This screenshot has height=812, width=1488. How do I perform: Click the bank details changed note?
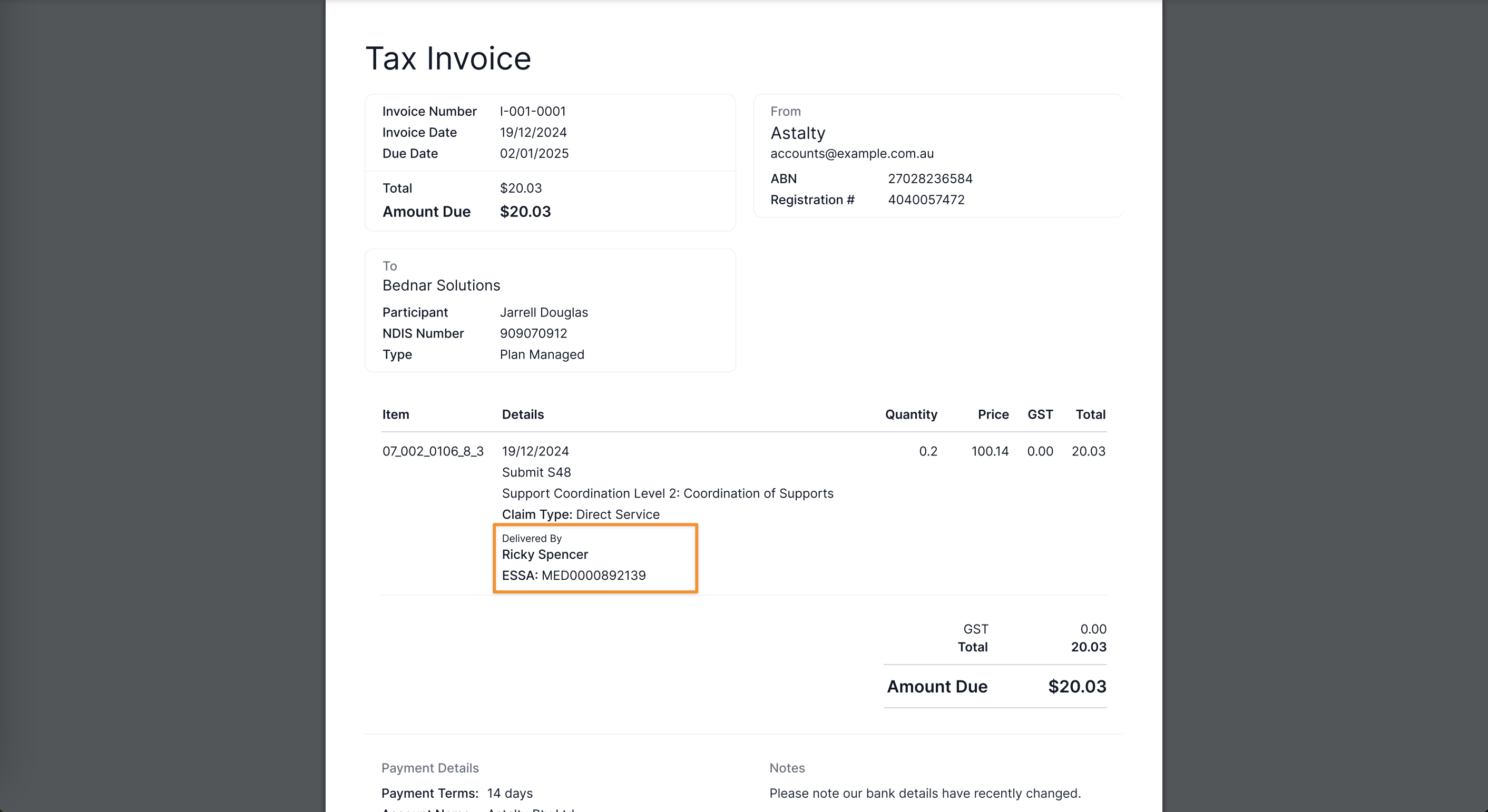(x=924, y=794)
